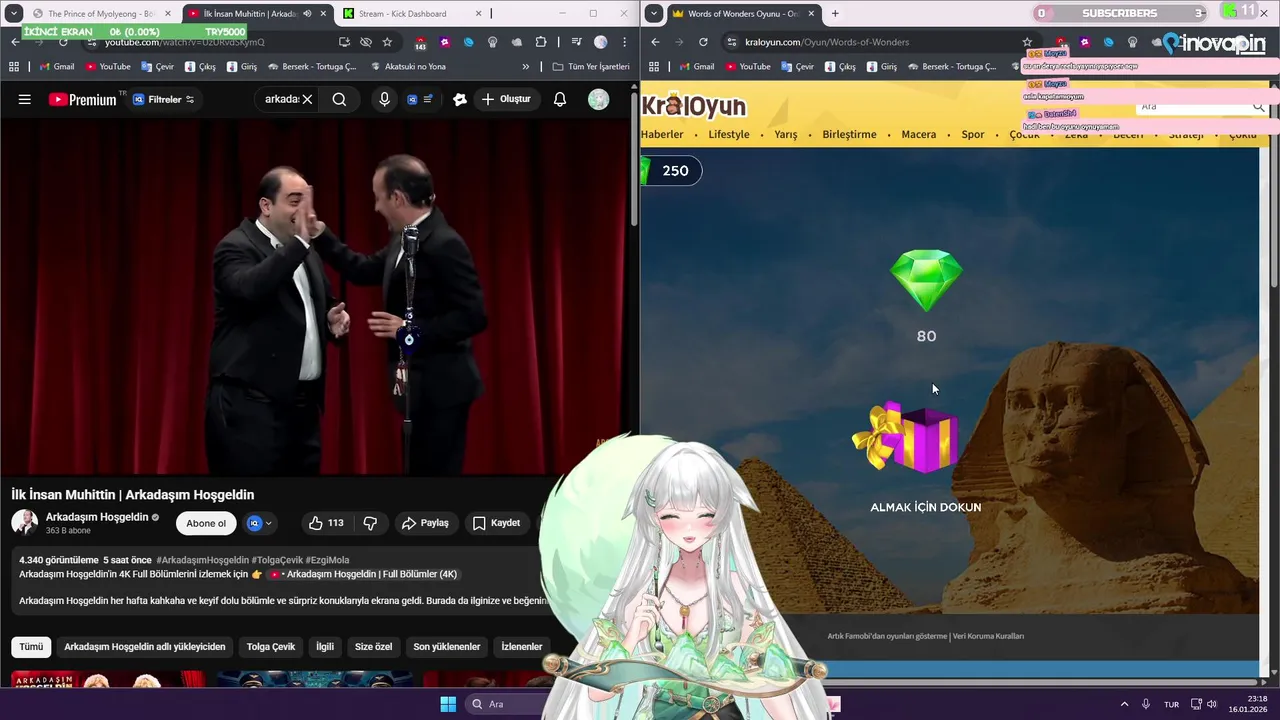Open the Filtreler filter button
This screenshot has width=1280, height=720.
(x=163, y=99)
